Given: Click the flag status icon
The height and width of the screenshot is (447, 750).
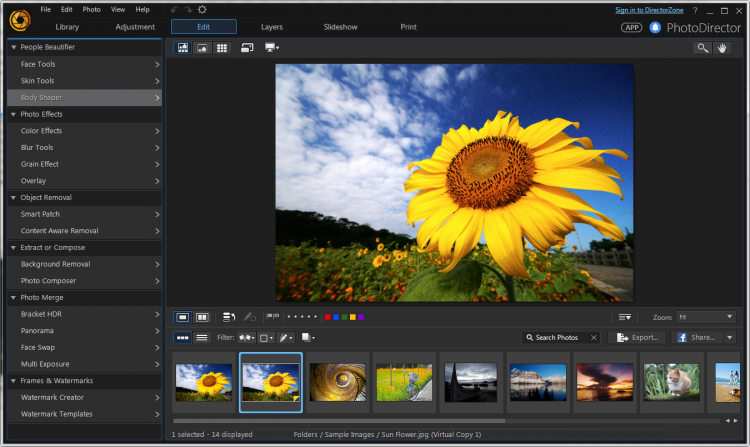Looking at the screenshot, I should [273, 316].
